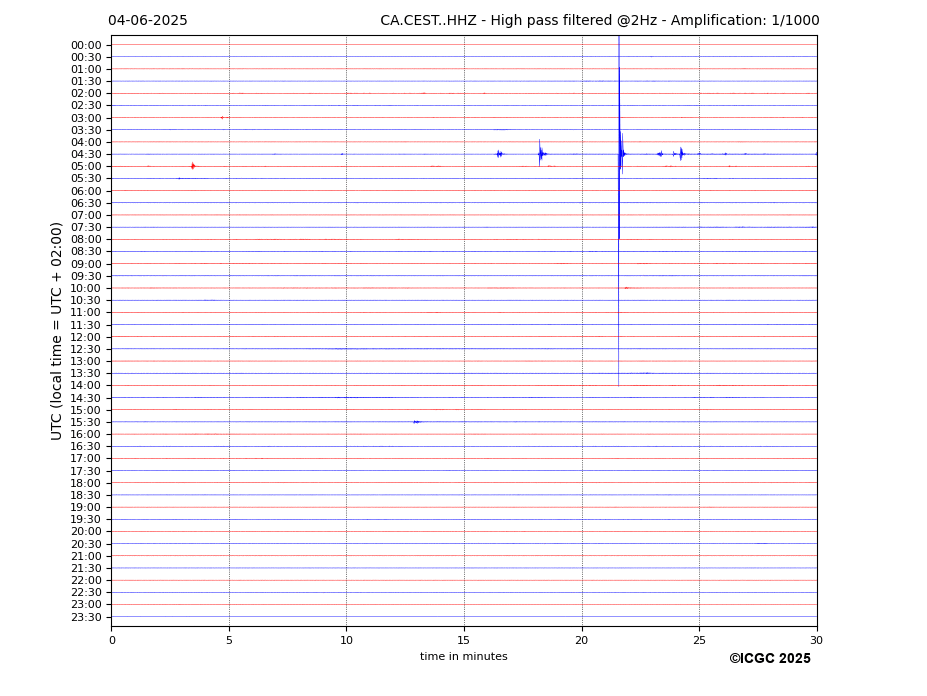Image resolution: width=927 pixels, height=696 pixels.
Task: Click the 23:00 time row label
Action: (x=86, y=604)
